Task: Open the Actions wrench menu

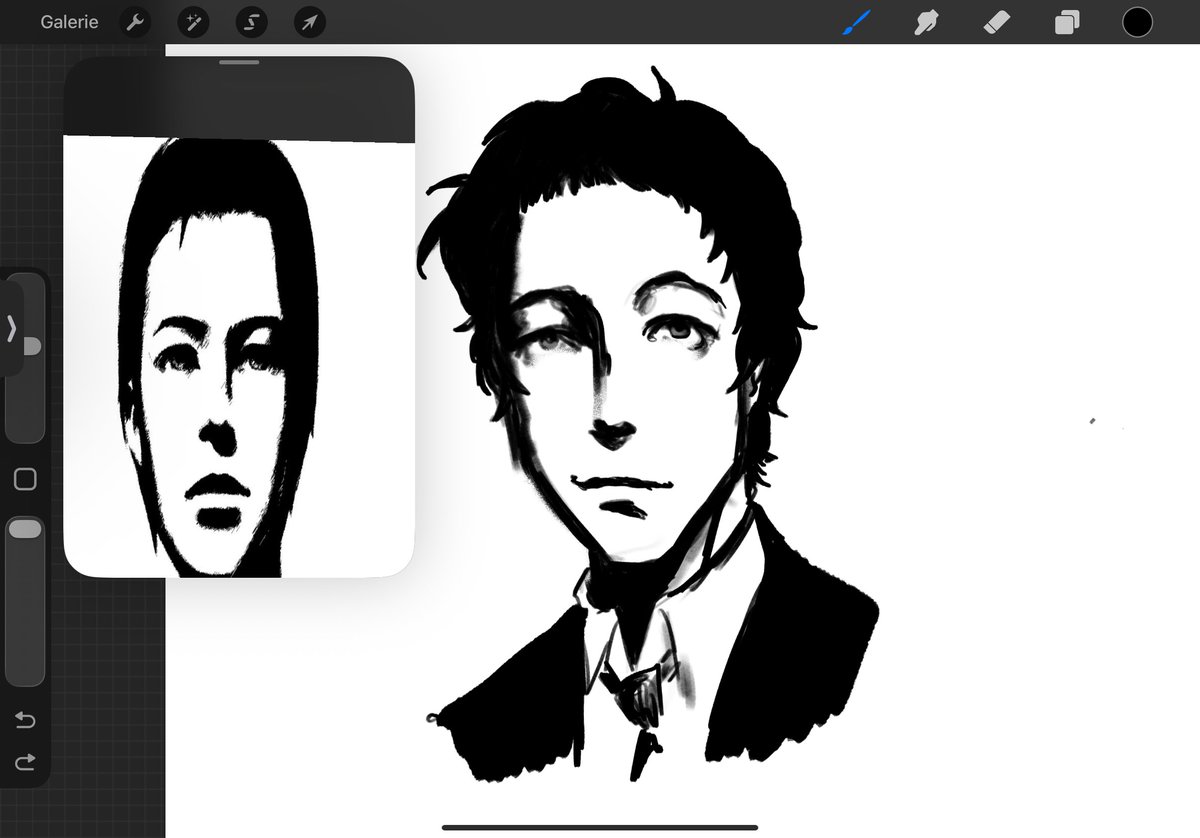Action: click(x=135, y=22)
